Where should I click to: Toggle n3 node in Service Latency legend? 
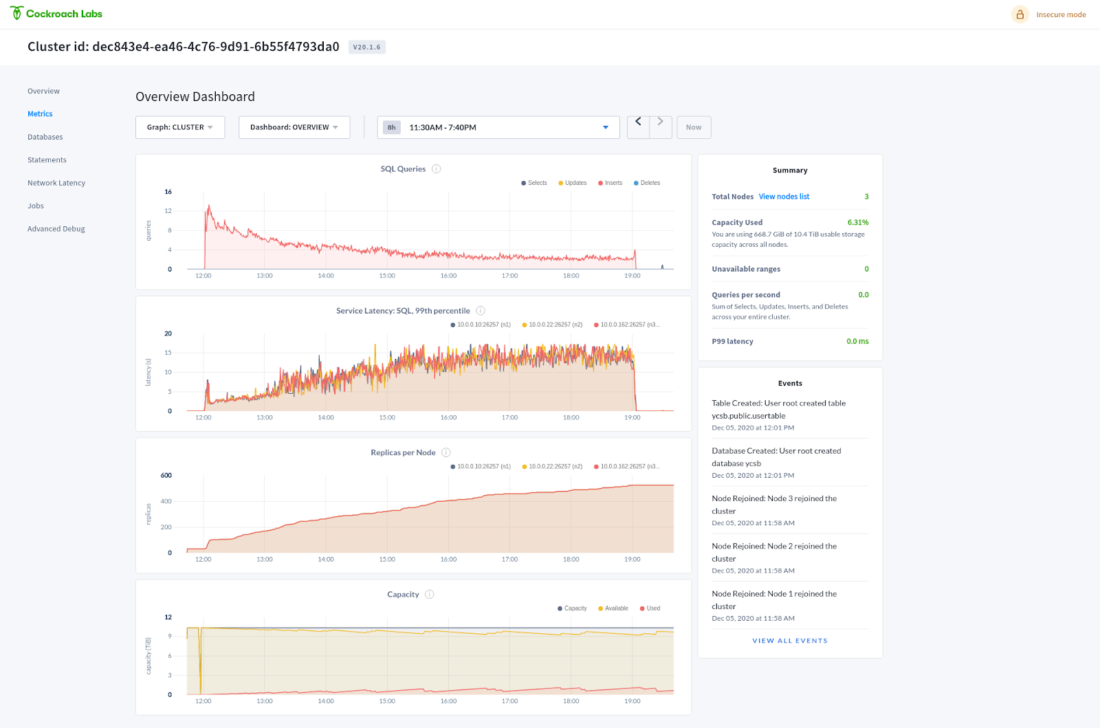click(x=626, y=325)
